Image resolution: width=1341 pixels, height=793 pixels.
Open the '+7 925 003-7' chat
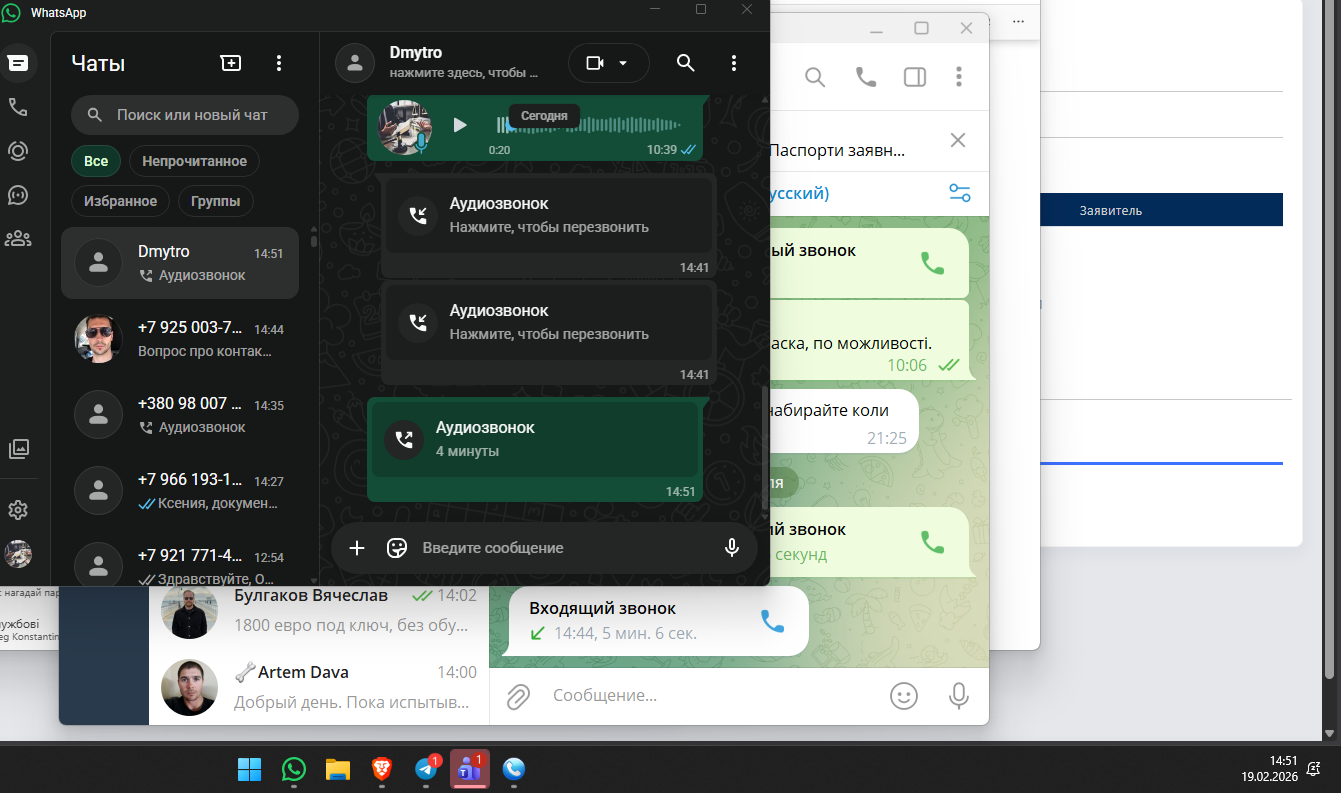point(180,339)
